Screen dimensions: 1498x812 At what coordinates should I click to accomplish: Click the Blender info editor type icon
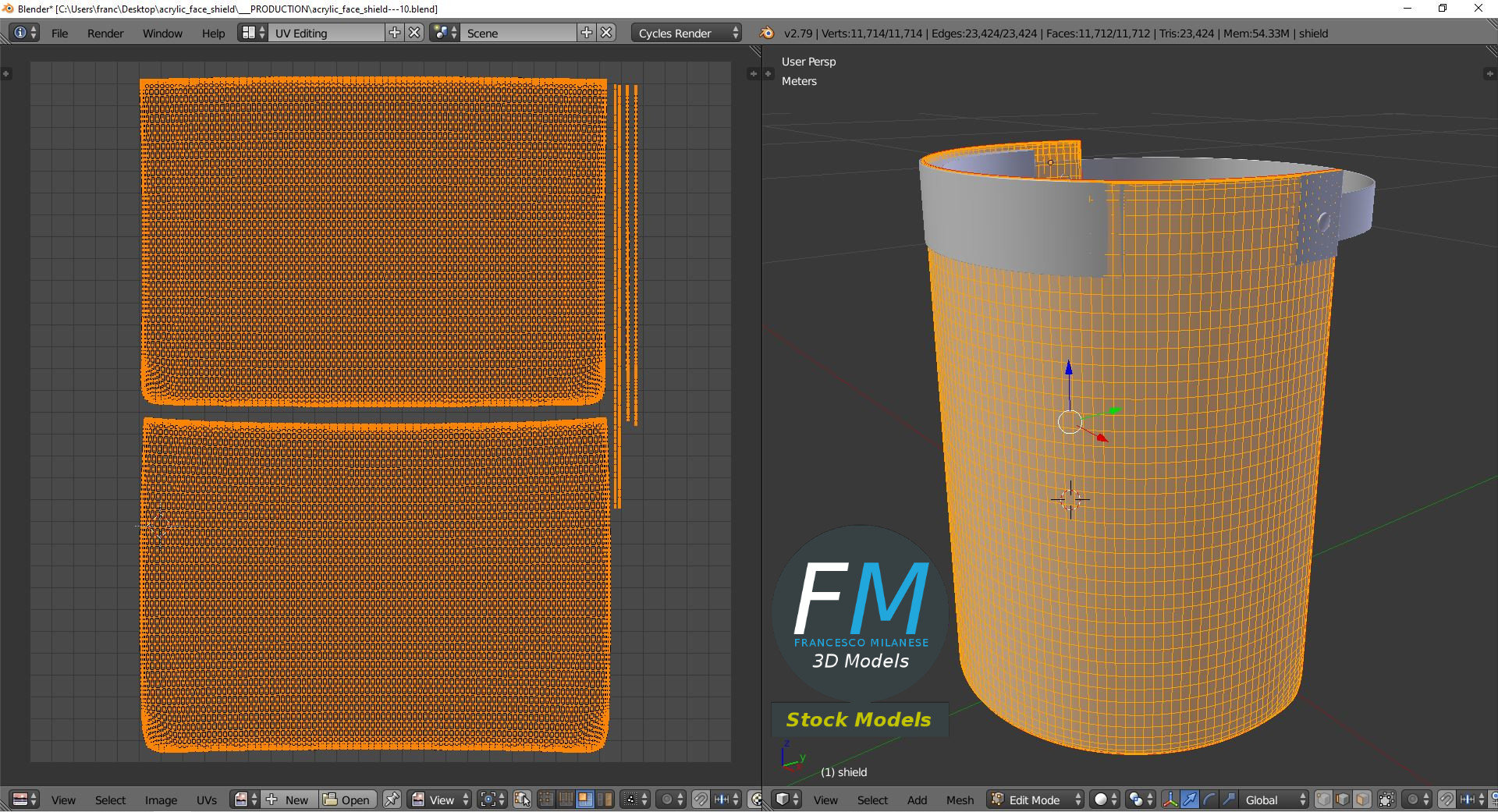(x=25, y=33)
